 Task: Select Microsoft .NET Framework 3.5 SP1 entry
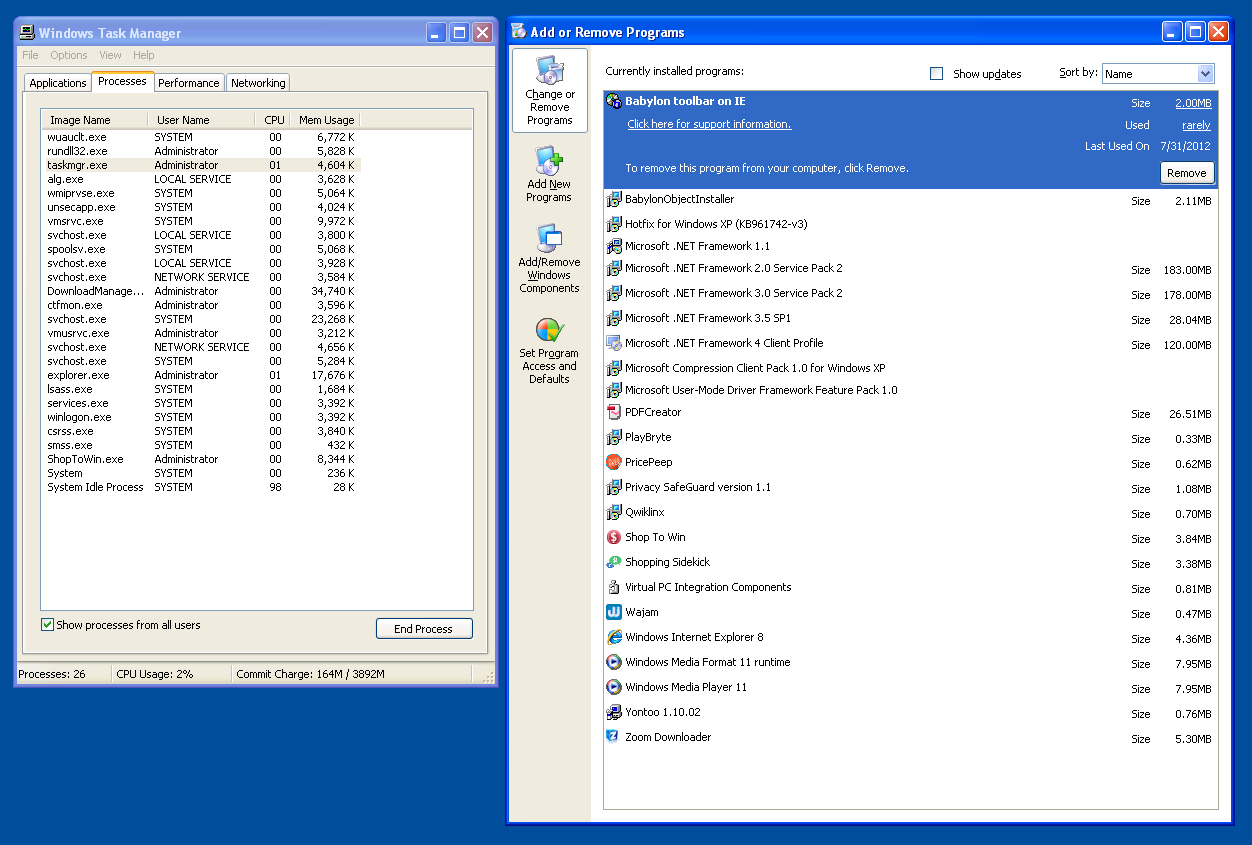pos(910,319)
